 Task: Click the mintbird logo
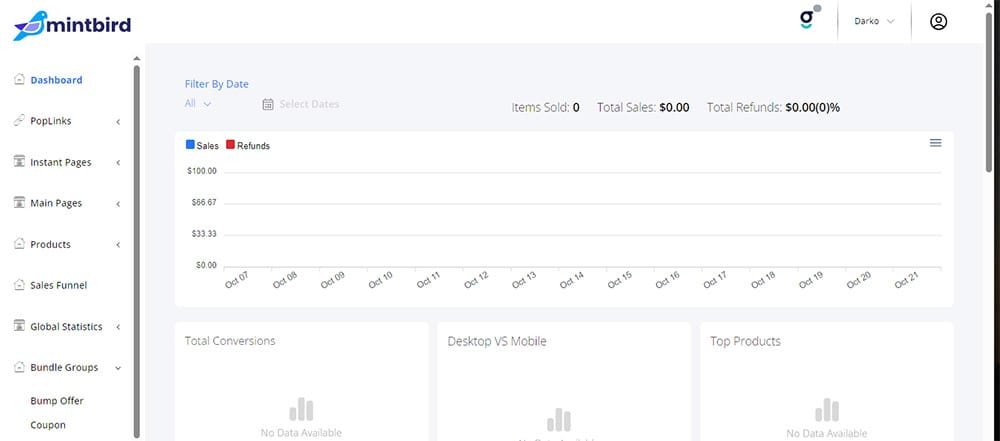(72, 24)
